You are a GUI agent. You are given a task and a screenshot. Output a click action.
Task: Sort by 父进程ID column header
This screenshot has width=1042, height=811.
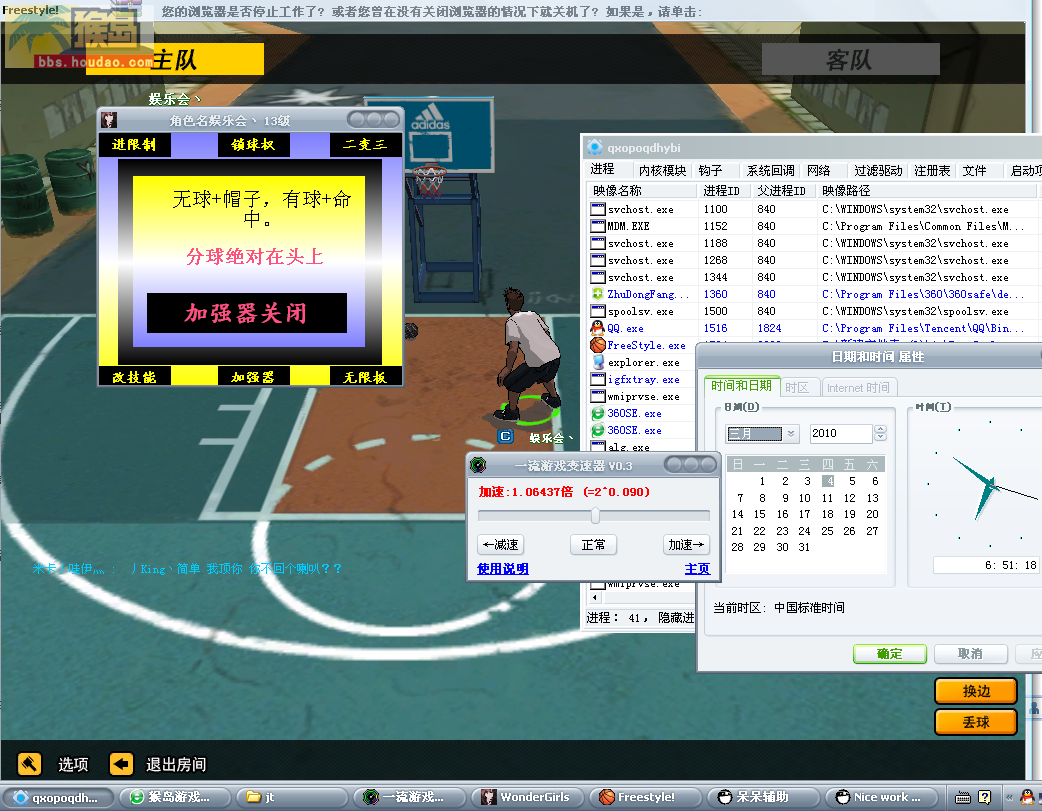tap(781, 191)
